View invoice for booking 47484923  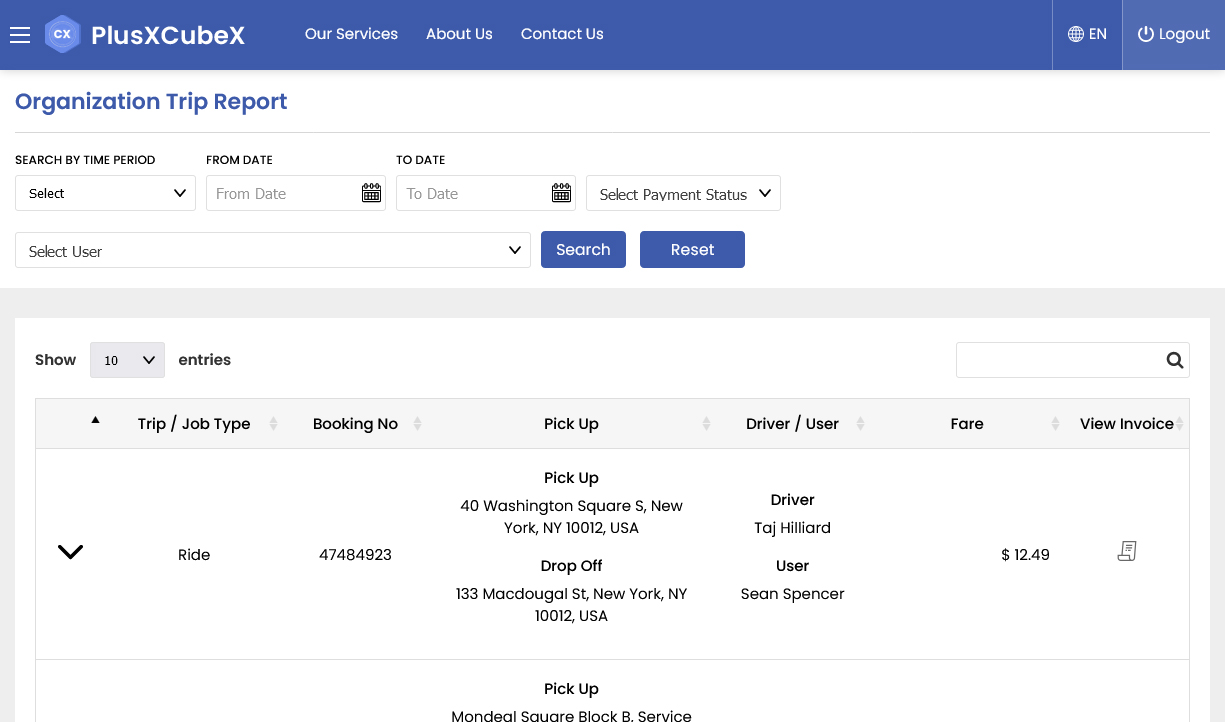(x=1127, y=551)
